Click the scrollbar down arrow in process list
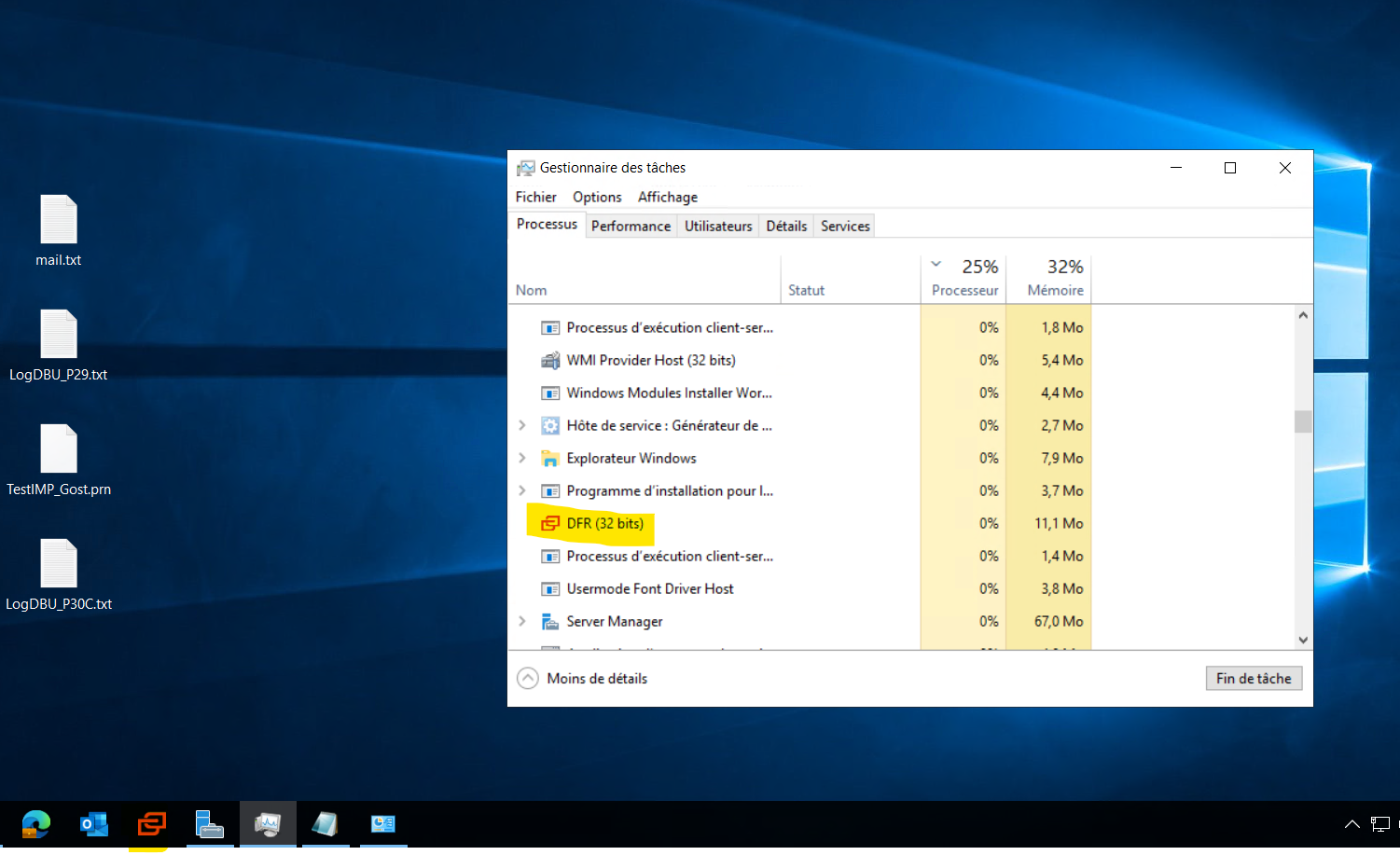The image size is (1400, 855). click(1303, 640)
